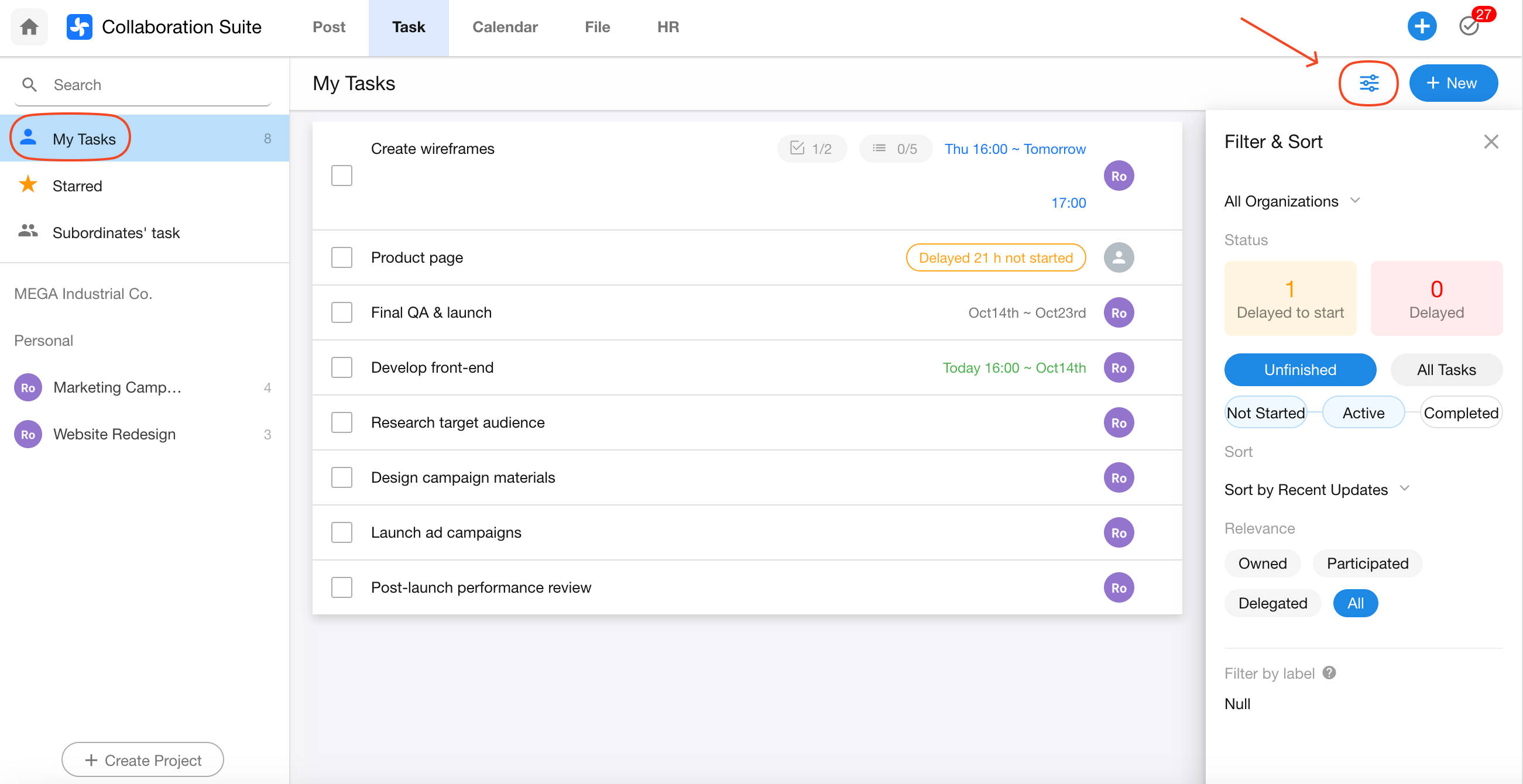Expand the All Organizations dropdown
Screen dimensions: 1523x784
pos(1292,201)
